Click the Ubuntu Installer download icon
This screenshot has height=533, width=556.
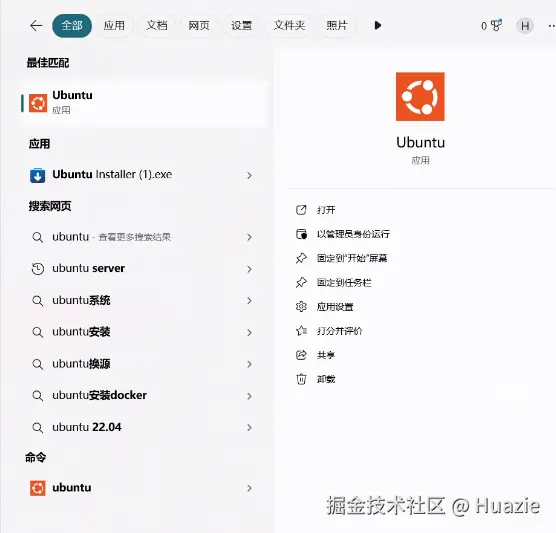click(x=38, y=175)
